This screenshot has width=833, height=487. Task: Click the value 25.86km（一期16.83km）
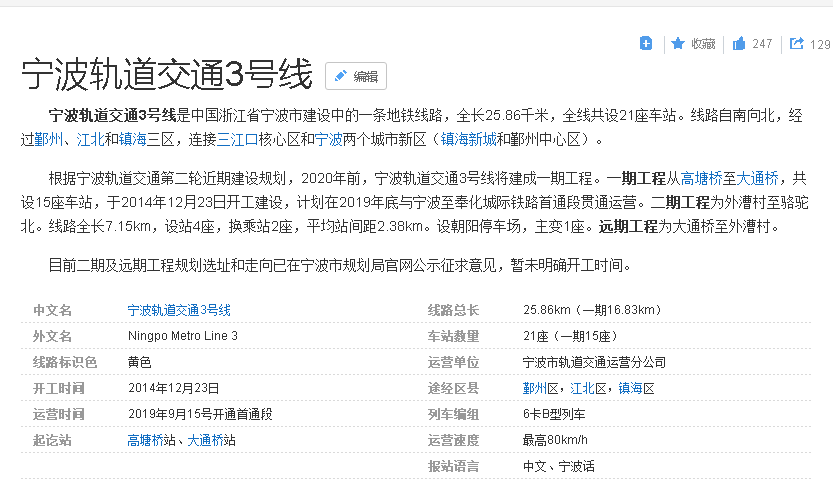click(592, 310)
